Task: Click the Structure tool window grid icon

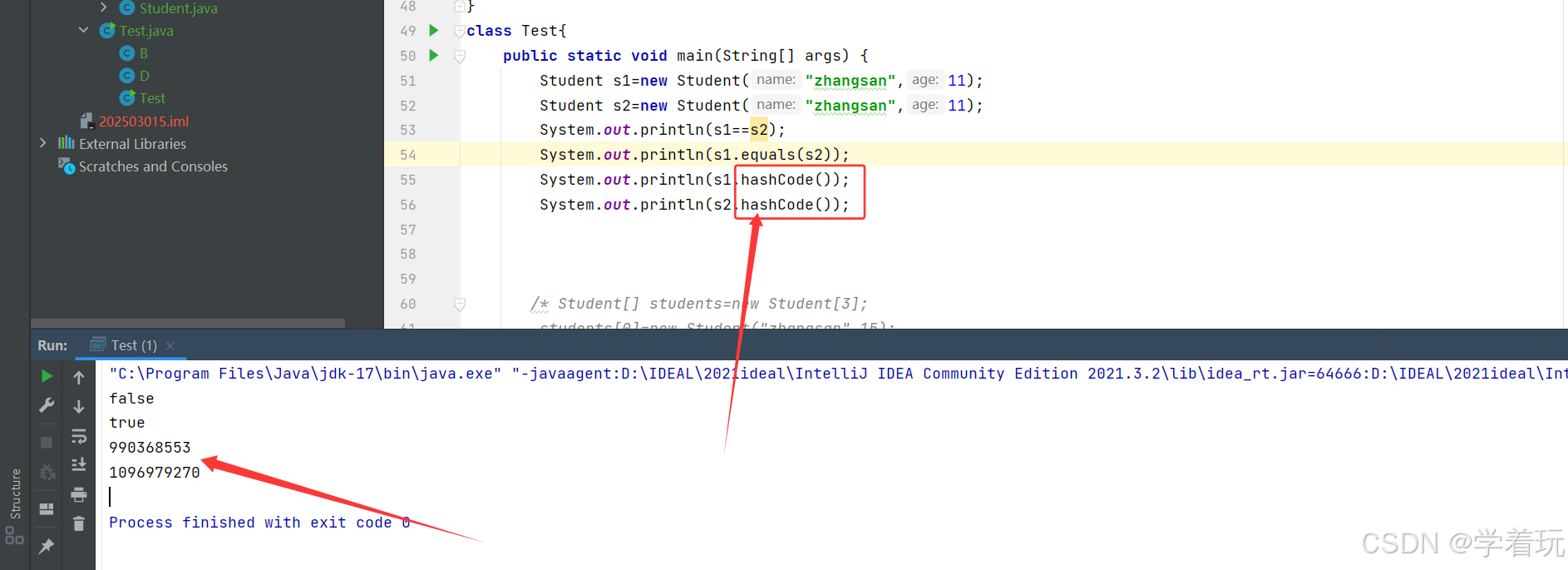Action: [15, 537]
